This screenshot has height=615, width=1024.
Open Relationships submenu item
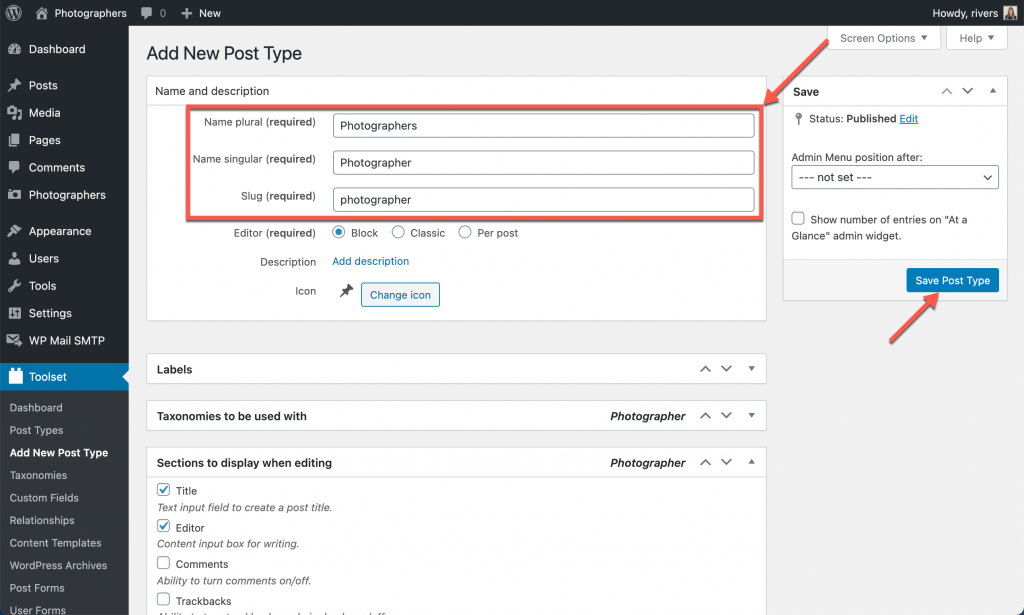[42, 520]
